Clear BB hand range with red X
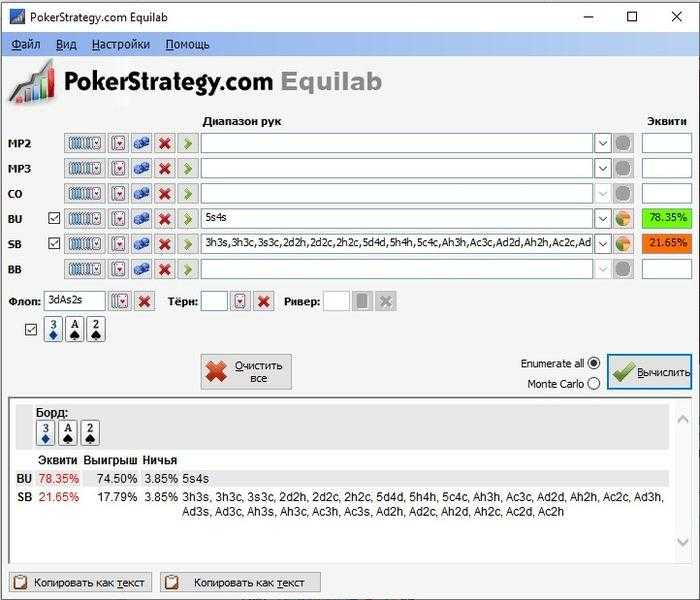Screen dimensions: 700x600 click(x=165, y=269)
